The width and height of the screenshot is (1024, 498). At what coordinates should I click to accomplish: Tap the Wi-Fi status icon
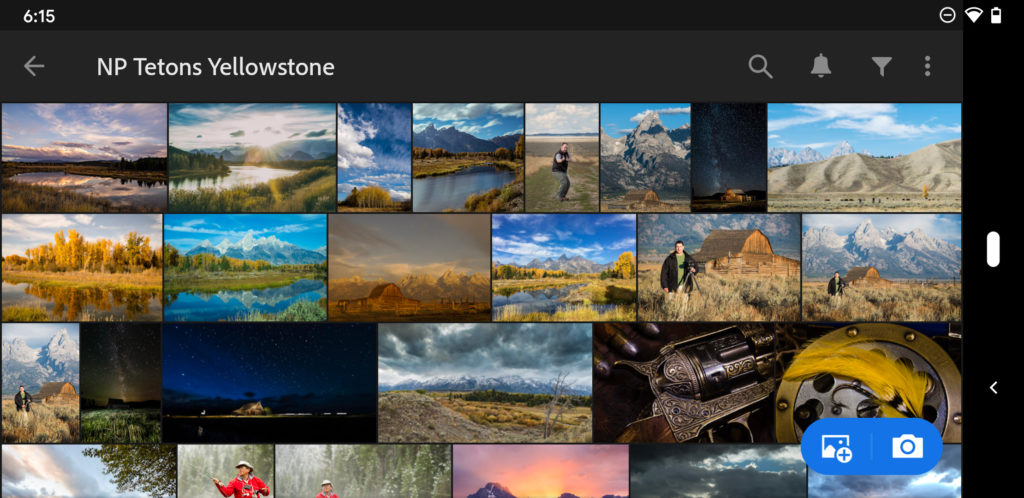pyautogui.click(x=973, y=15)
